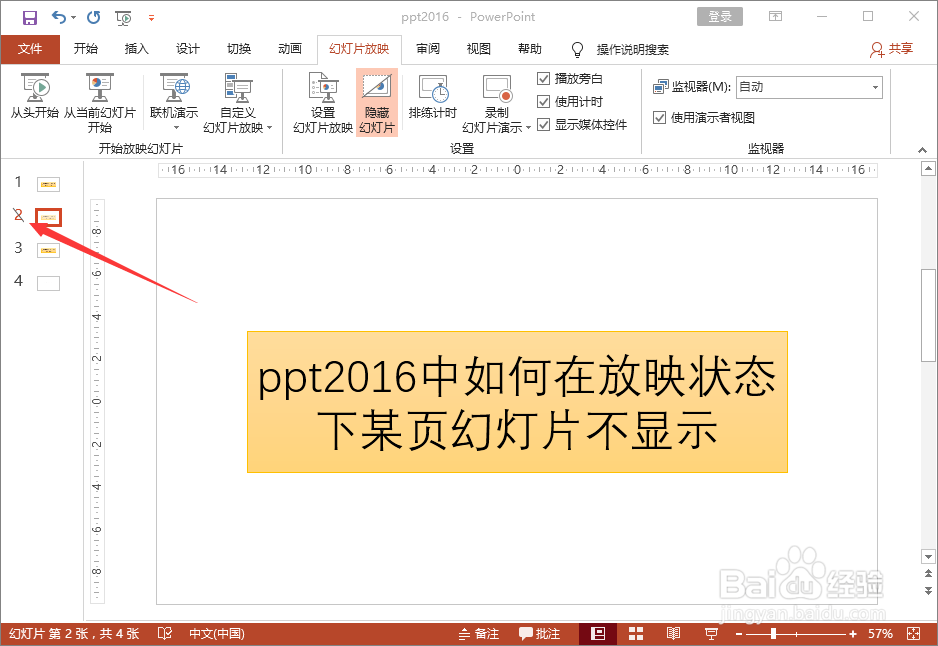The image size is (938, 646).
Task: Switch to Reading view icon
Action: pos(674,634)
